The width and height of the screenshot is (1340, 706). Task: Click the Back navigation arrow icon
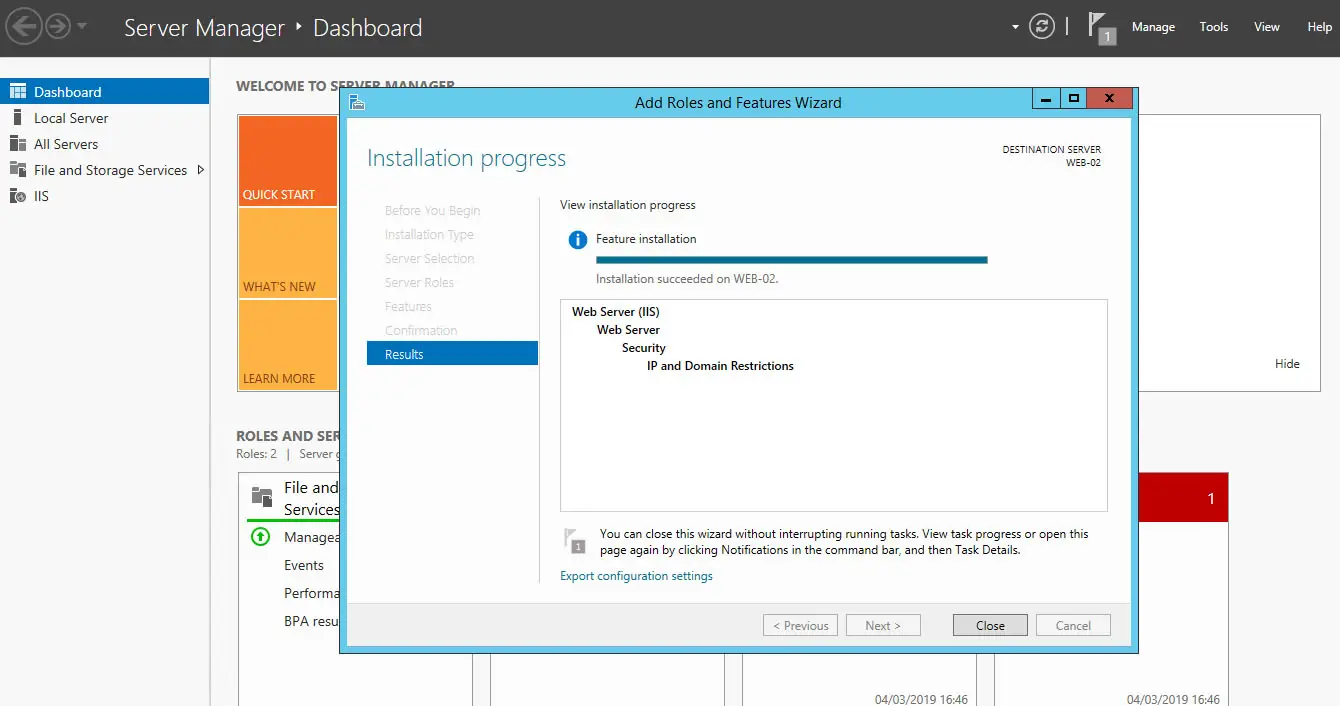click(24, 27)
